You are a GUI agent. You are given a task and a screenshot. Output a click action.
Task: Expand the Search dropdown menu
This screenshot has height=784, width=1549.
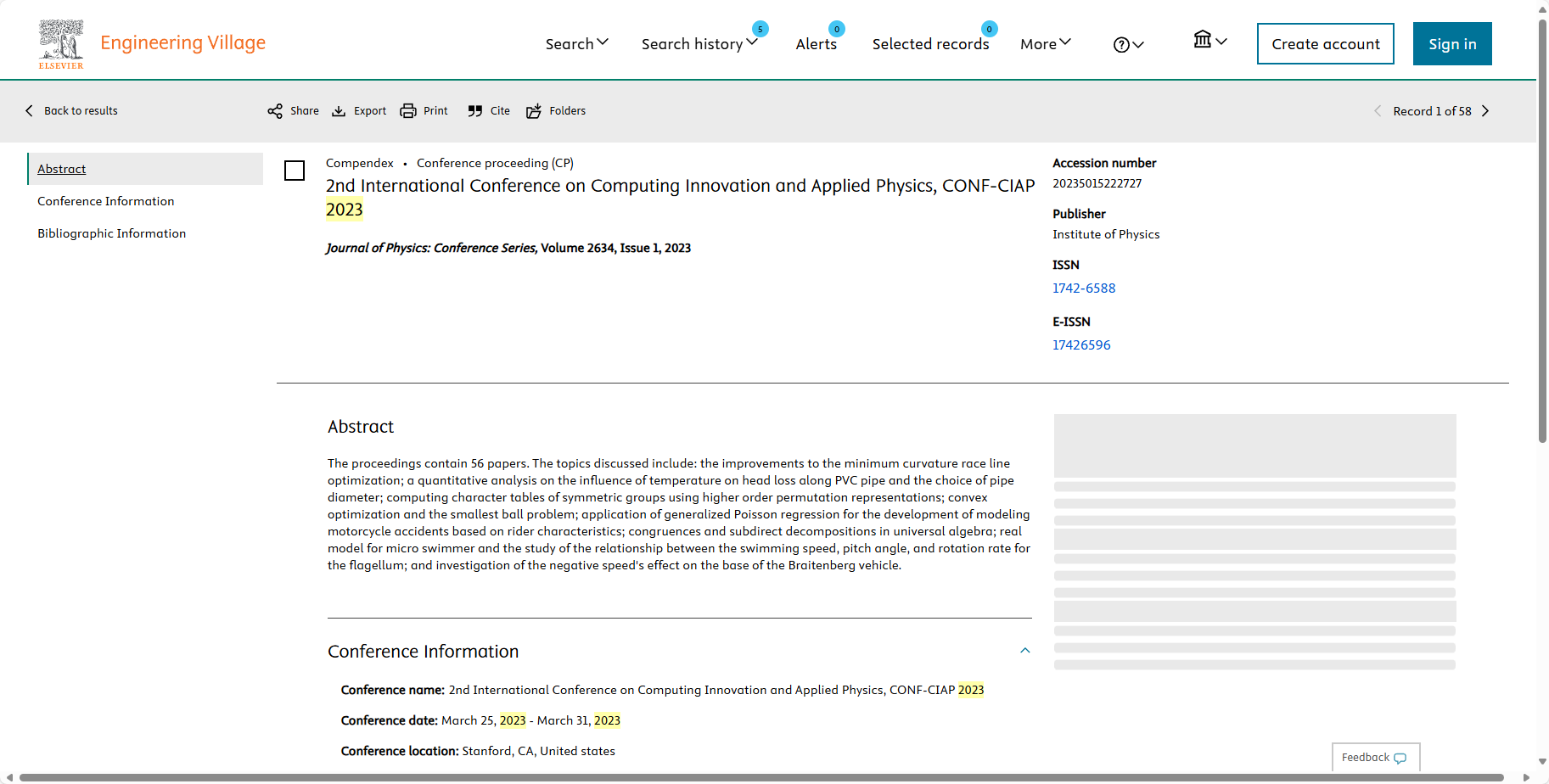tap(576, 43)
